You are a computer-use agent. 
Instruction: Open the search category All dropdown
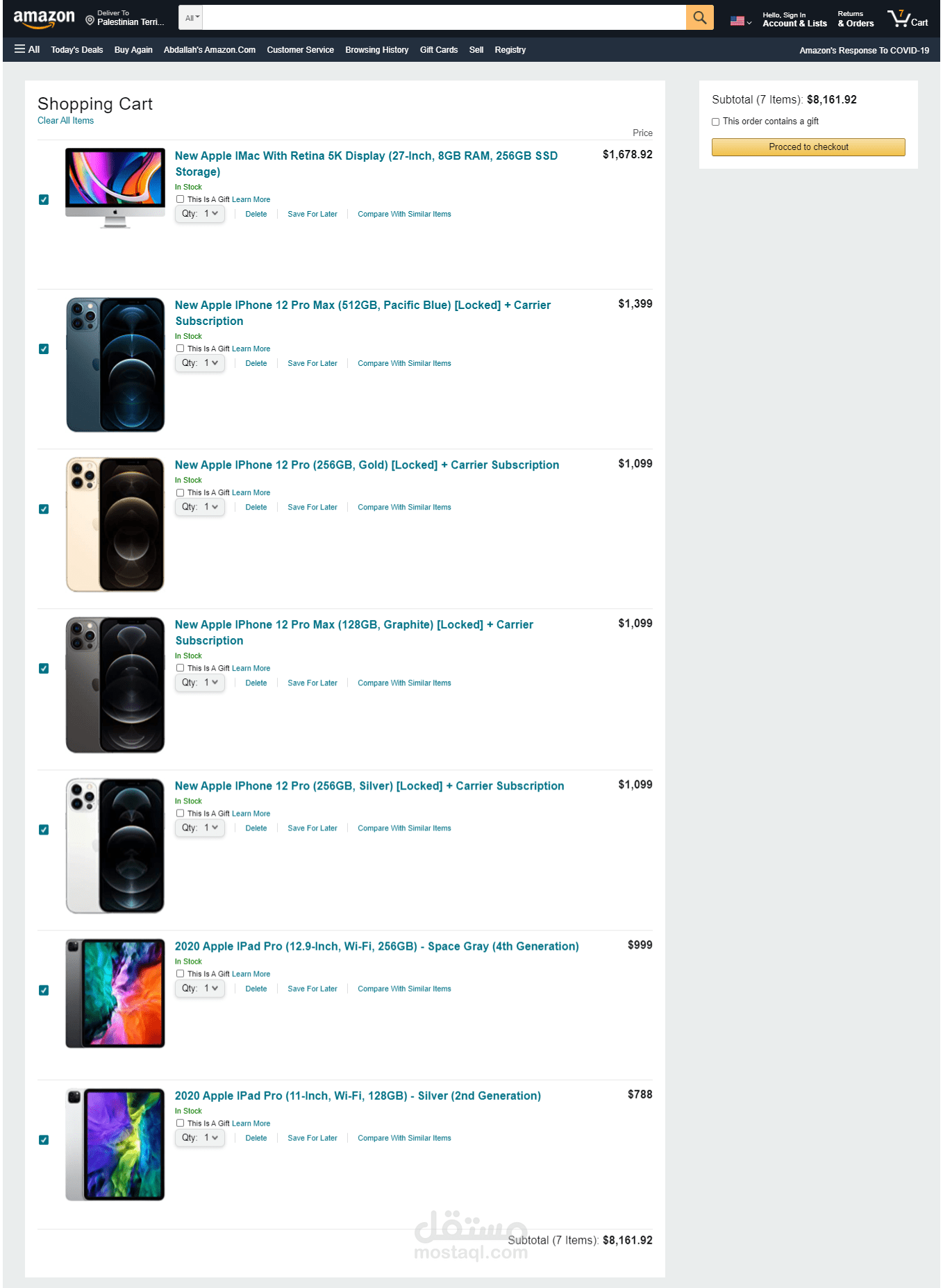pos(192,17)
